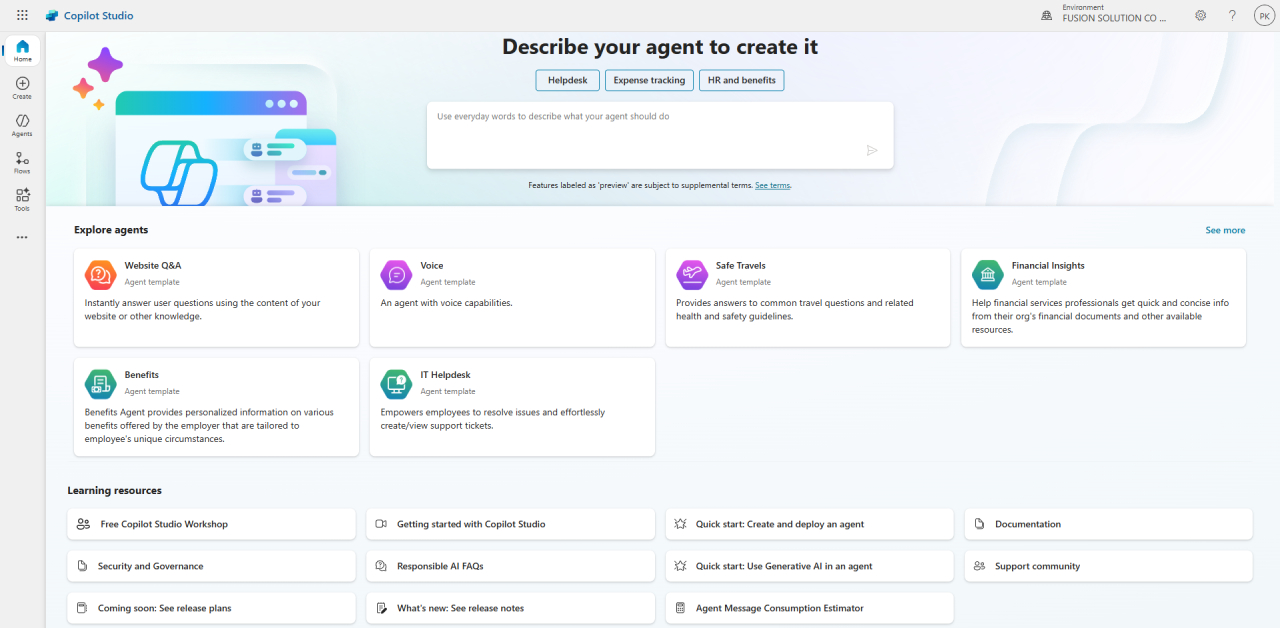1280x628 pixels.
Task: Click the Documentation page icon
Action: 979,524
